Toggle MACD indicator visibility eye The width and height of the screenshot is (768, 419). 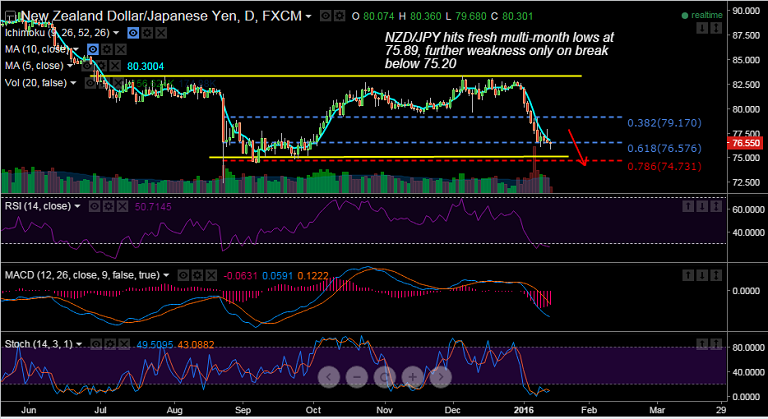click(x=183, y=275)
